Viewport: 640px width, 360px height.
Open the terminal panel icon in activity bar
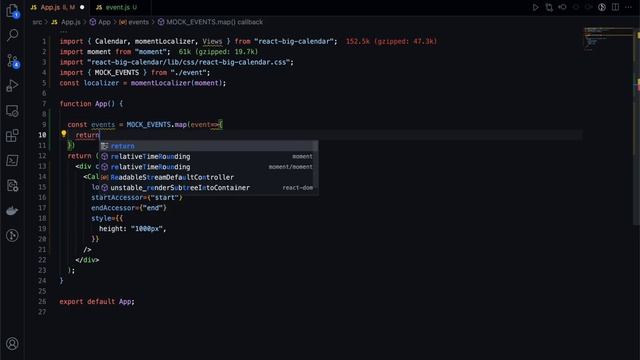point(12,160)
